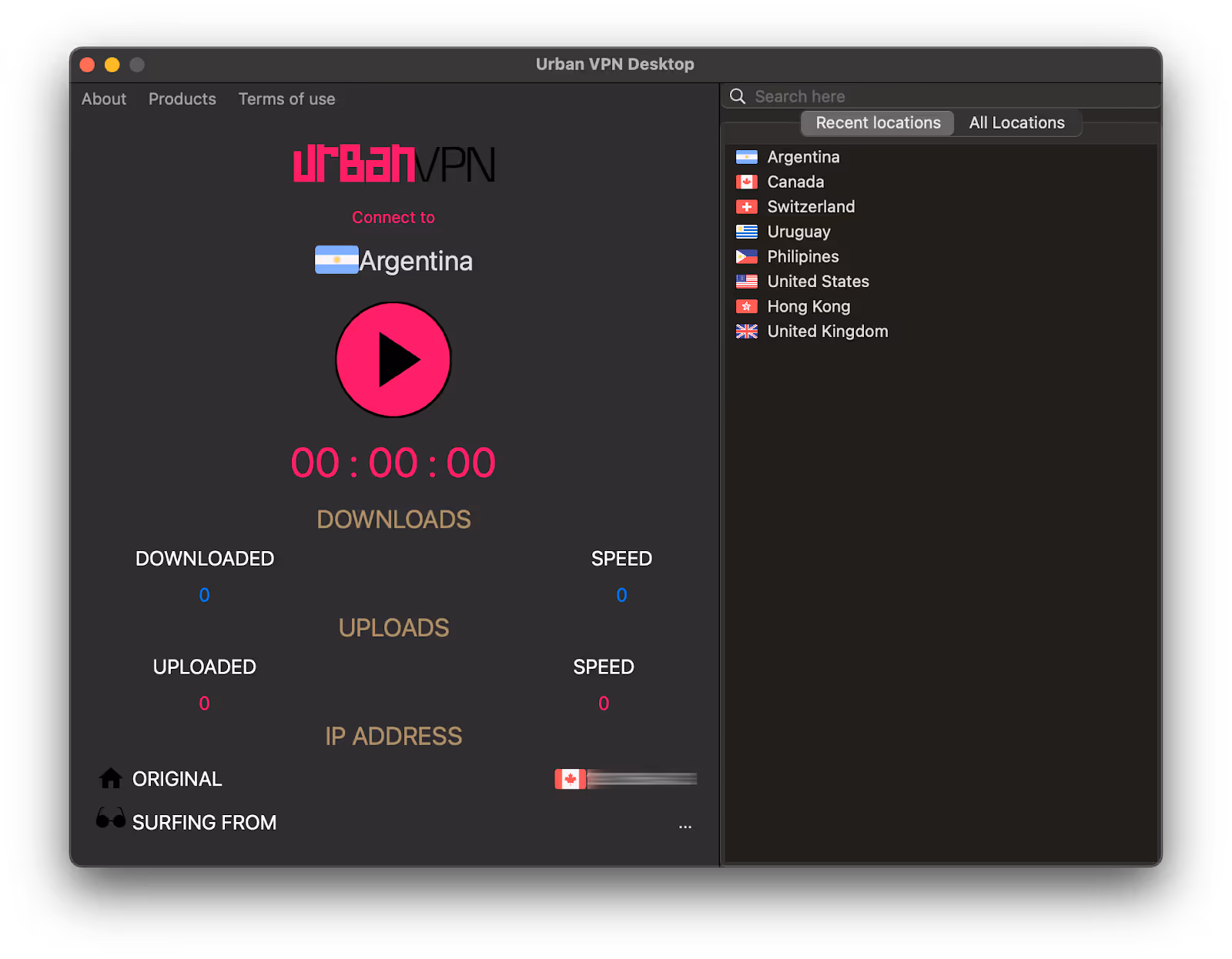The image size is (1232, 959).
Task: Click the Uruguay flag icon
Action: coord(747,232)
